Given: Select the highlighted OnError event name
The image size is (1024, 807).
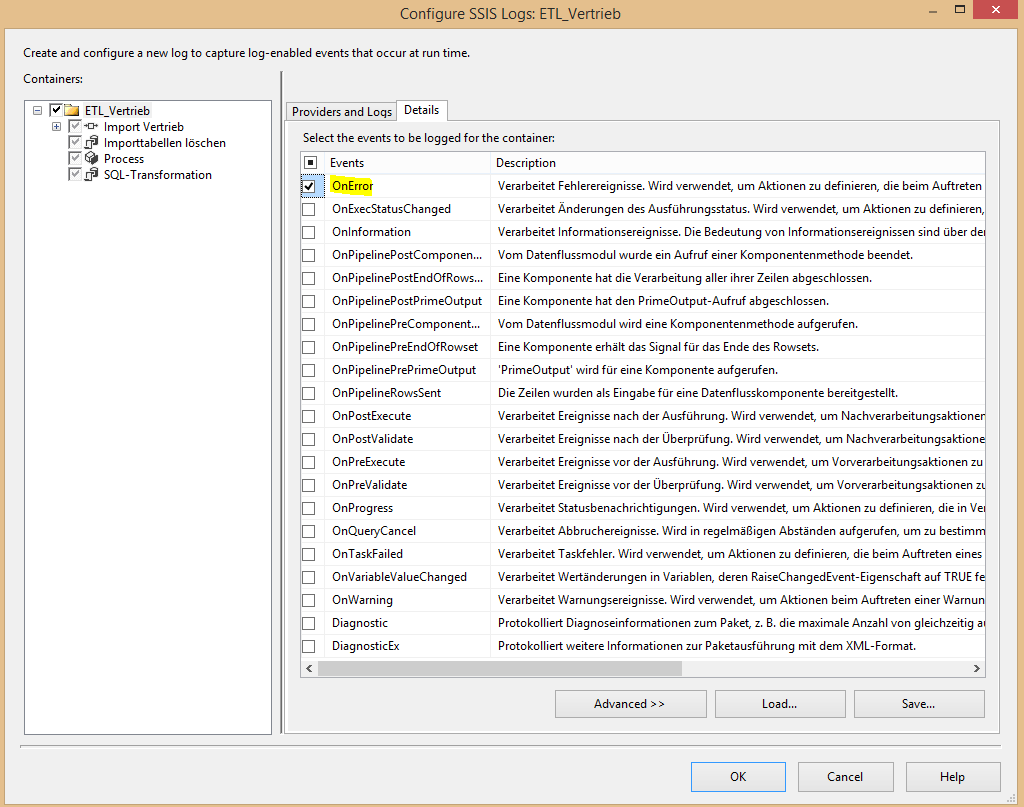Looking at the screenshot, I should coord(352,186).
